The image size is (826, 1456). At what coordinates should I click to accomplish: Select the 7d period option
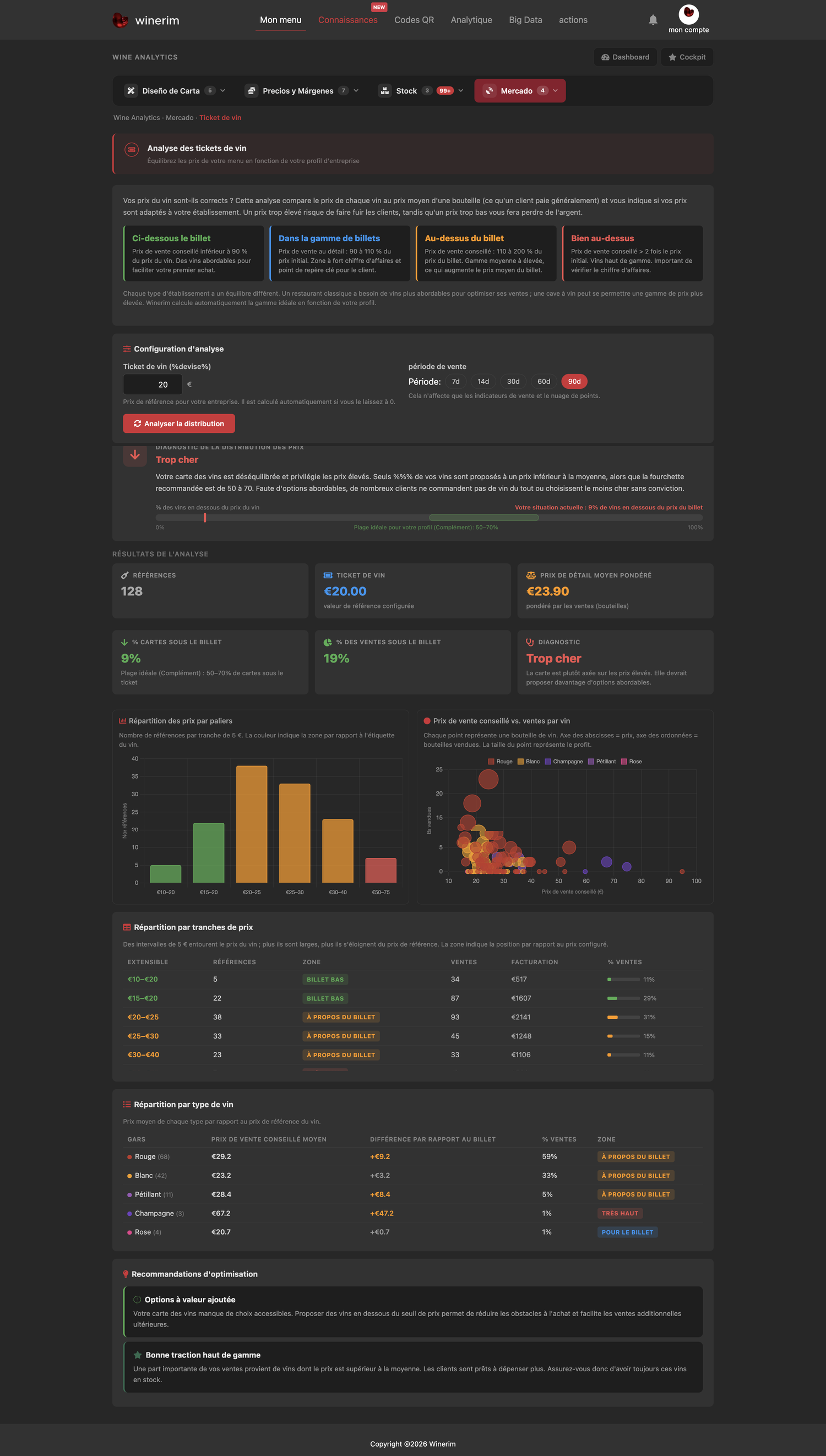tap(455, 382)
